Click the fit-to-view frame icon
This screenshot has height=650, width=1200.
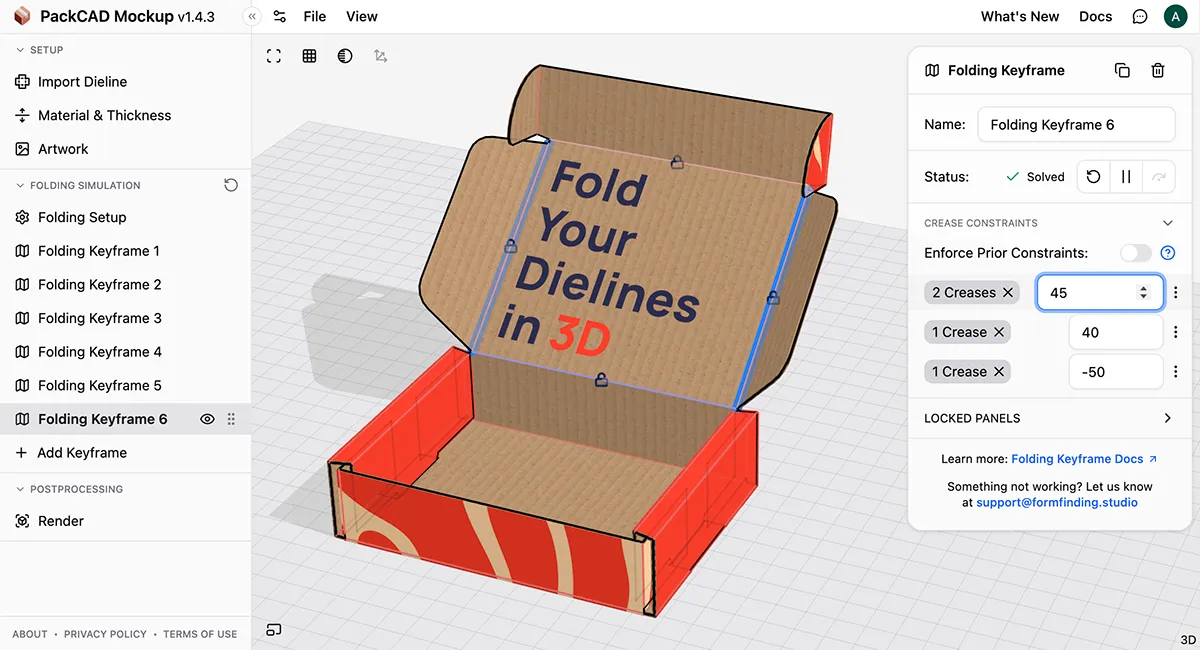point(274,56)
